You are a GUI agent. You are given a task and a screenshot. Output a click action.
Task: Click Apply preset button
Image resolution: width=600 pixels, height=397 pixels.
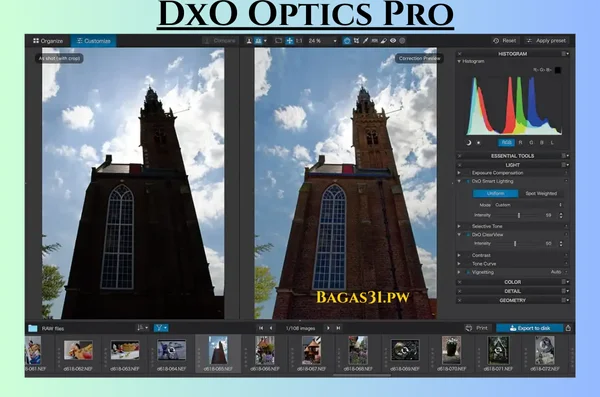click(x=546, y=41)
